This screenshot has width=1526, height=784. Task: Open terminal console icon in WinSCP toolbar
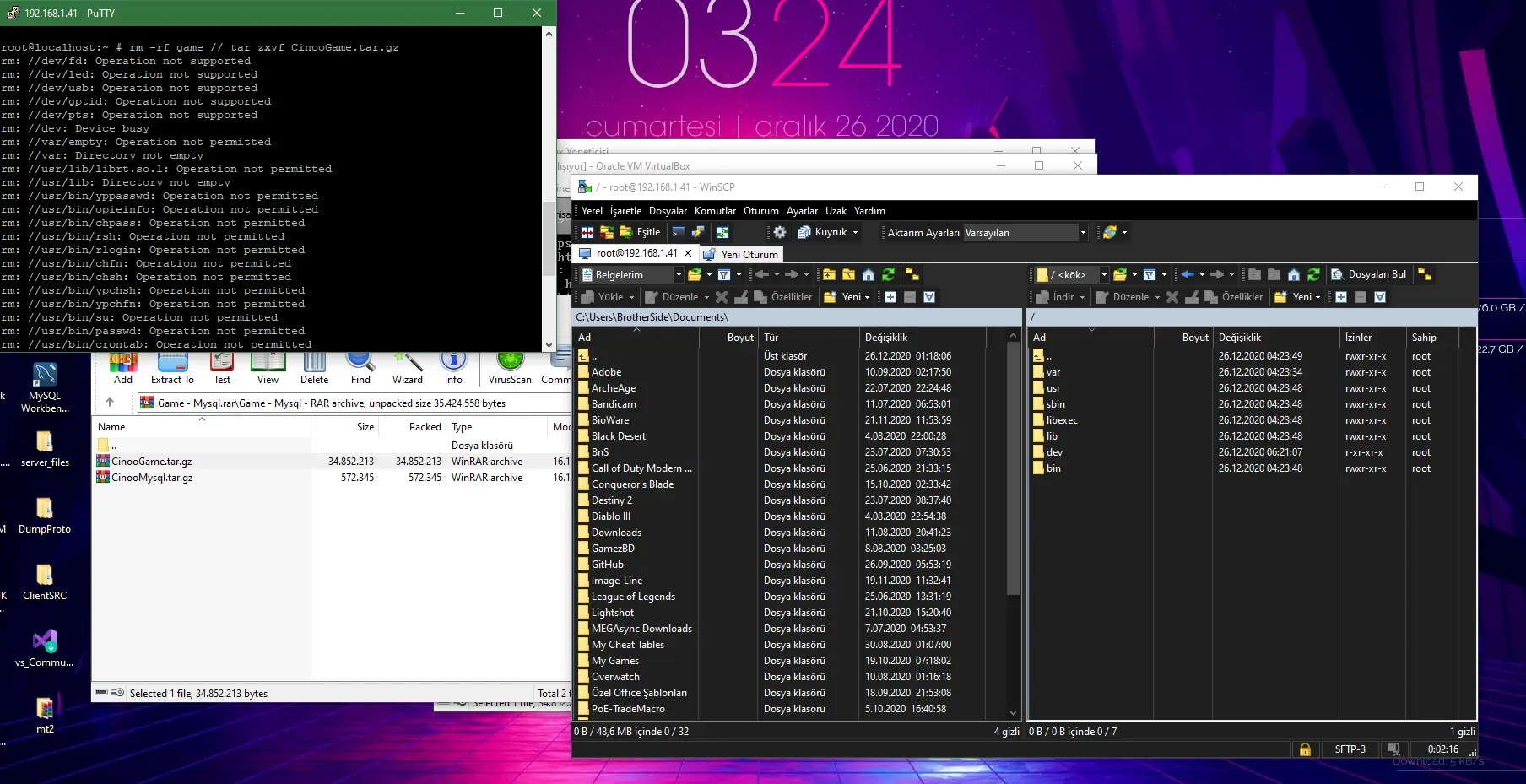(678, 232)
